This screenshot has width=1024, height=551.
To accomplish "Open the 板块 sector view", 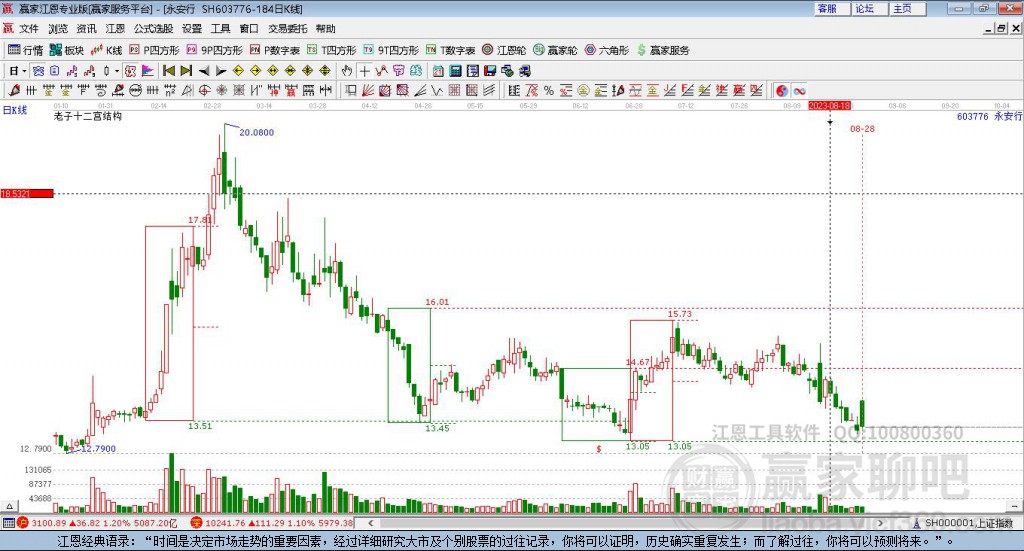I will [x=67, y=50].
